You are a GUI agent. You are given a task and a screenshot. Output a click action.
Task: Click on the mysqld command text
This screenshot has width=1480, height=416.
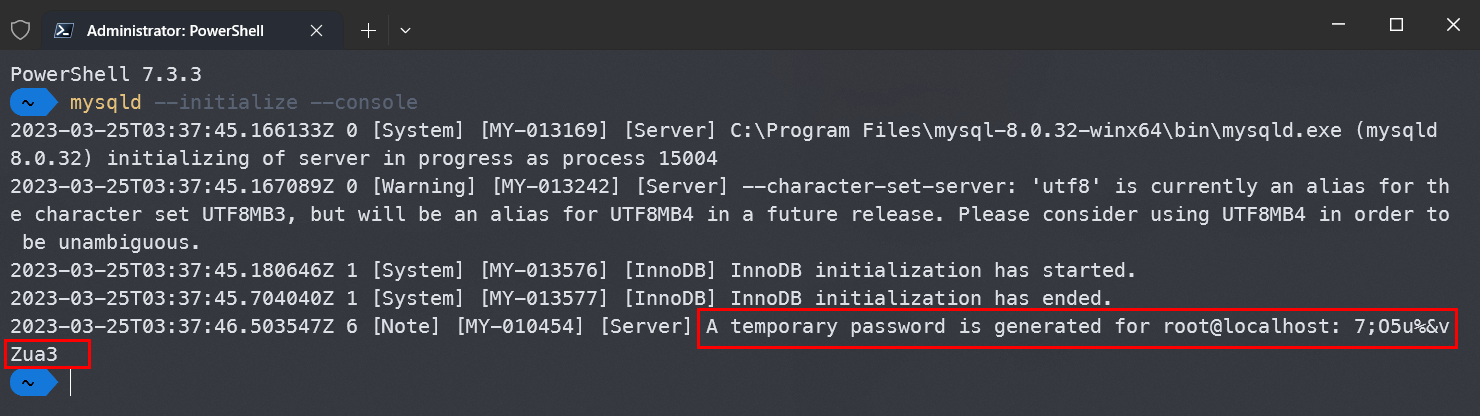click(105, 102)
